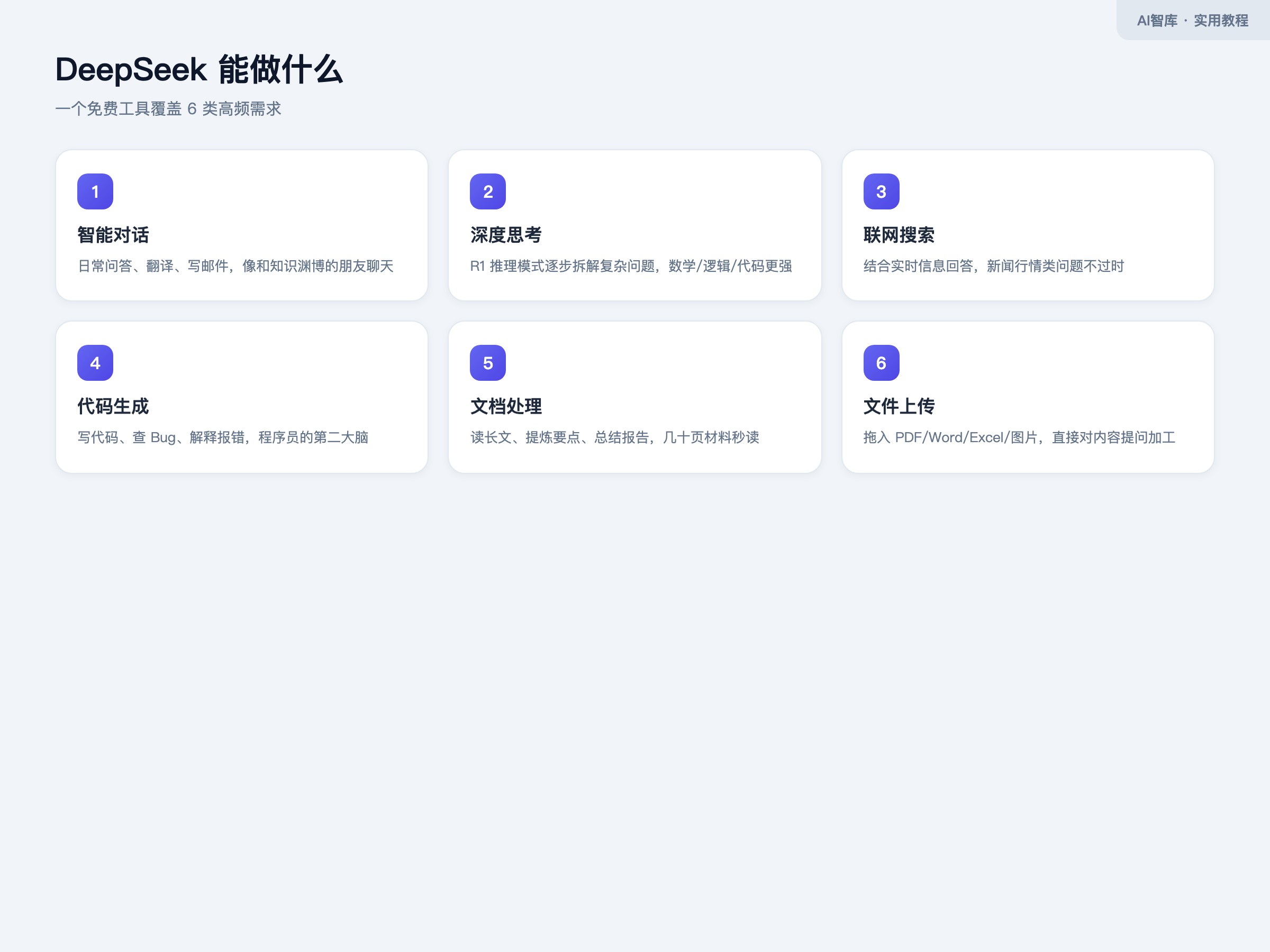
Task: Click the number 5 badge icon
Action: point(488,363)
